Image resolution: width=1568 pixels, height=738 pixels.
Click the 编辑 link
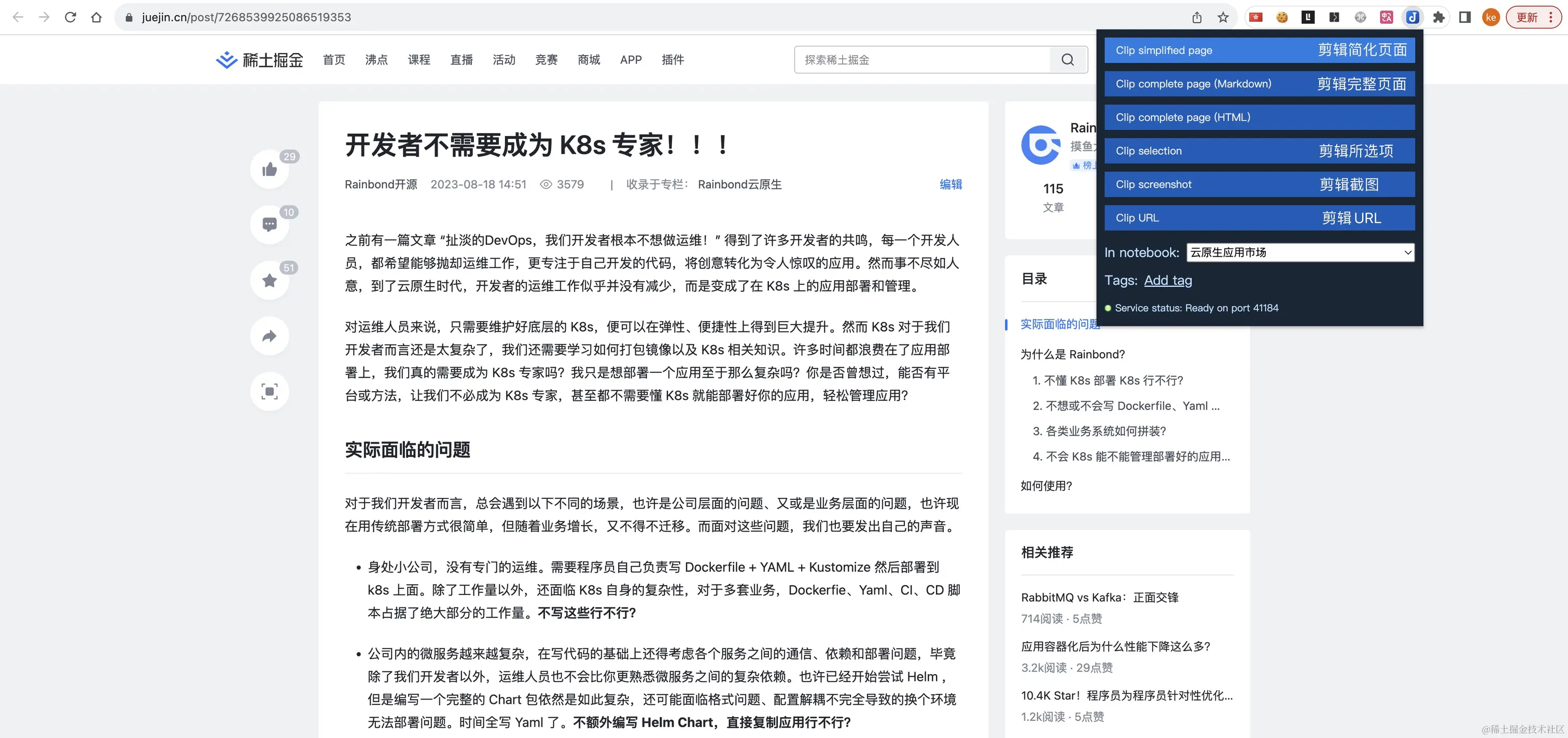951,185
